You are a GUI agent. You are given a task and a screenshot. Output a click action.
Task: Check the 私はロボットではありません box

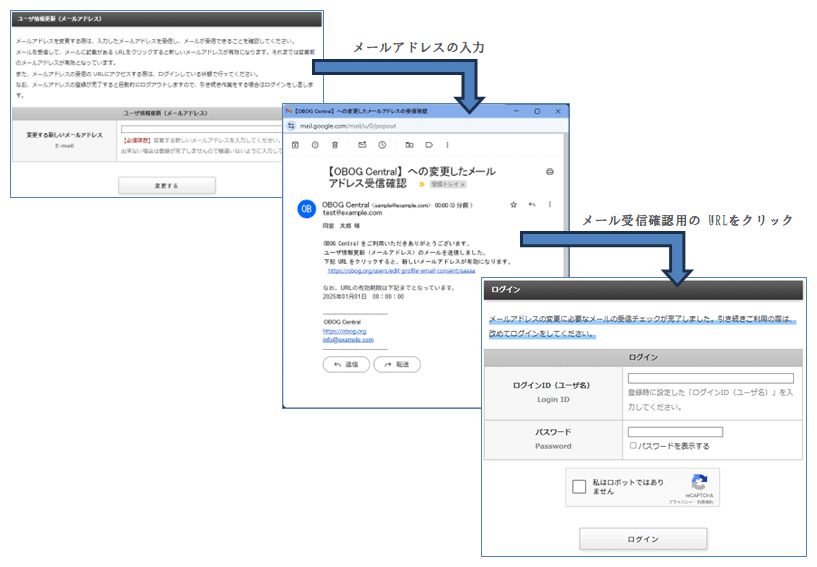(x=579, y=487)
